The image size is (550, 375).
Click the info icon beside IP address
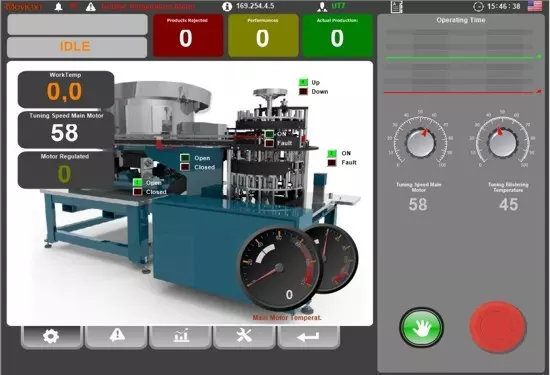click(227, 6)
